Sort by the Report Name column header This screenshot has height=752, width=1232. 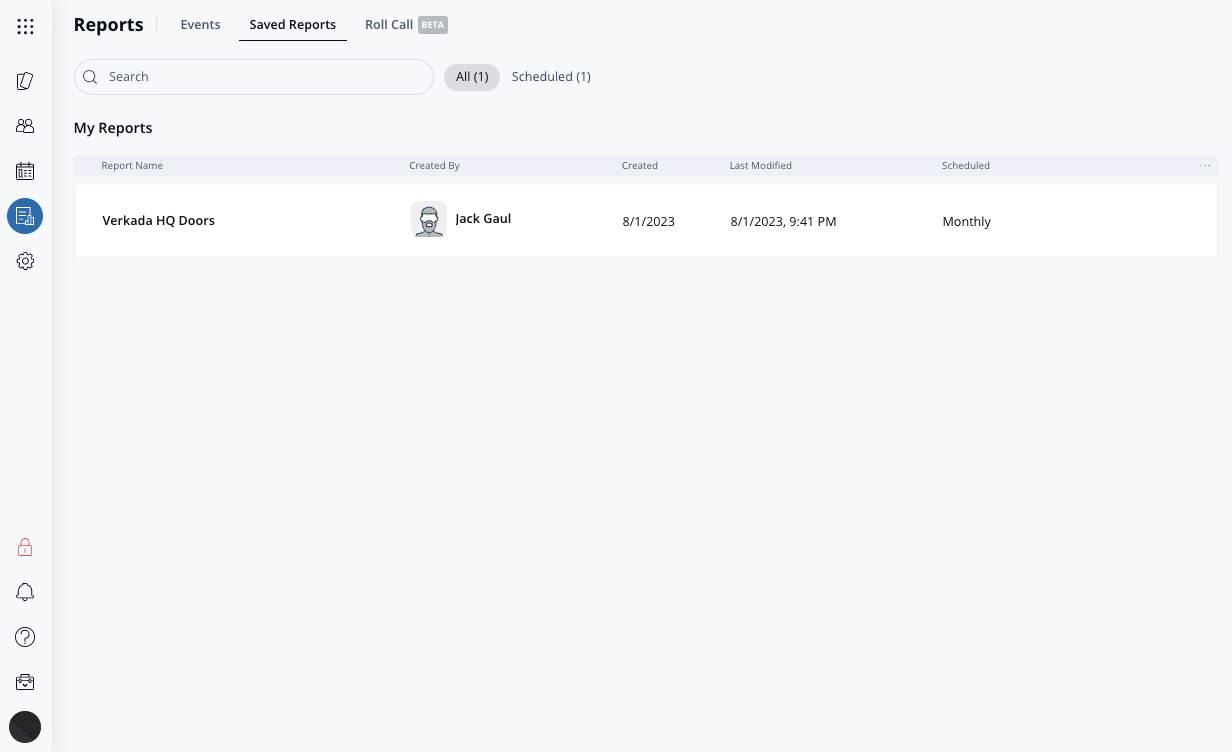pyautogui.click(x=132, y=166)
